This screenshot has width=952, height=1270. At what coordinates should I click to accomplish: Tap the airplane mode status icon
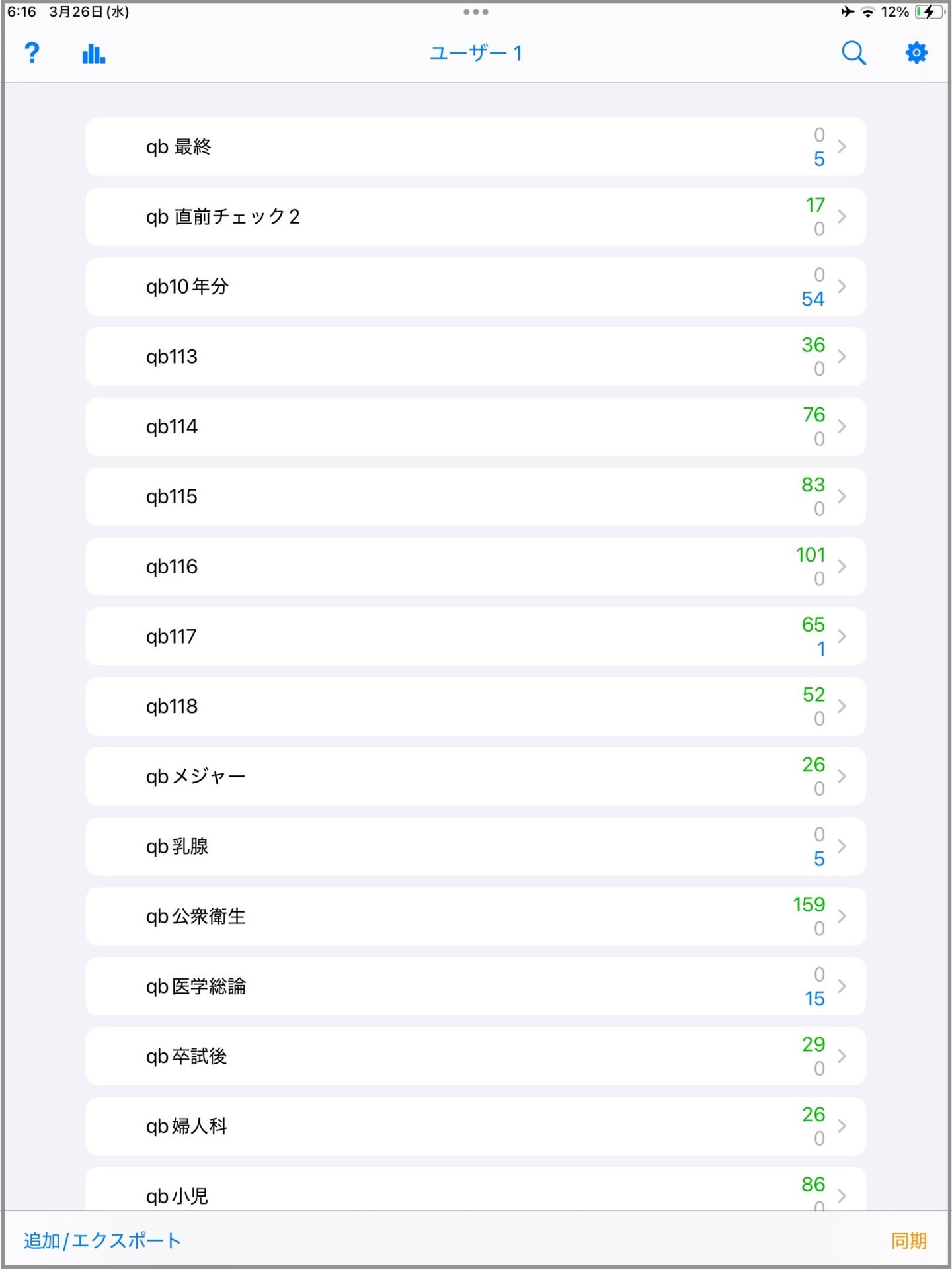click(848, 12)
